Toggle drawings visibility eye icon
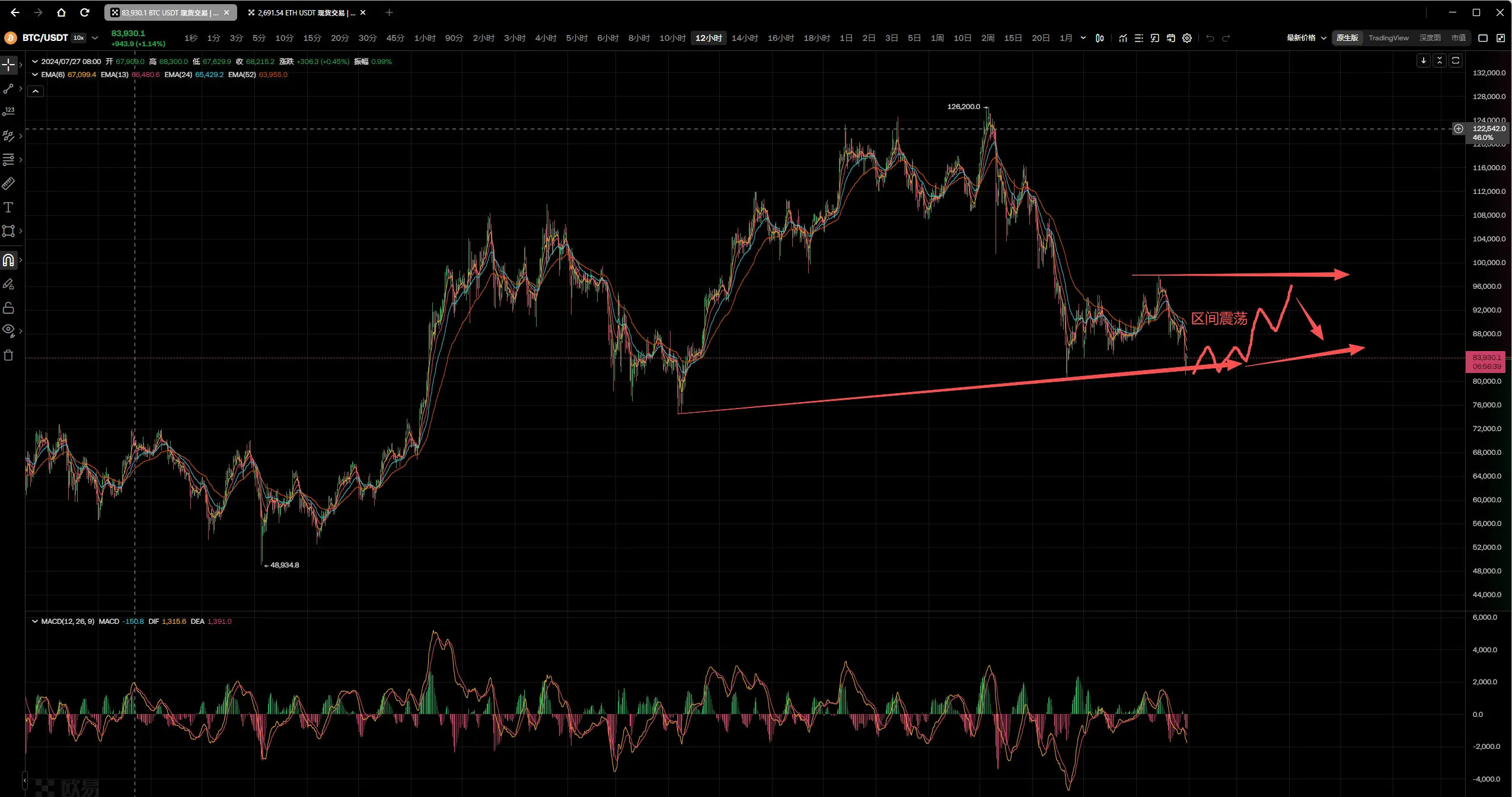 tap(8, 330)
